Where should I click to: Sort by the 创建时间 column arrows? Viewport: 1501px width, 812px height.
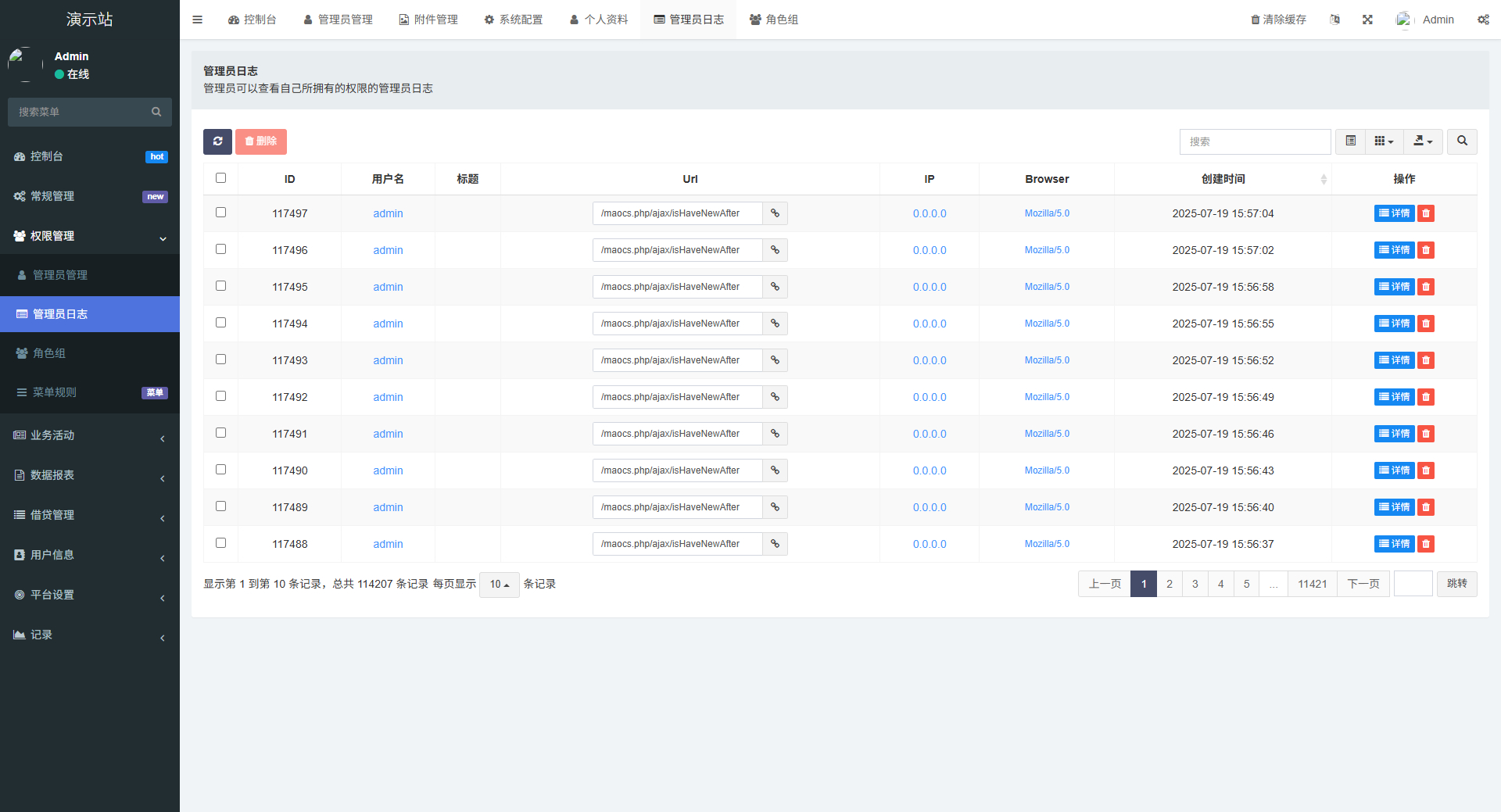pyautogui.click(x=1324, y=178)
